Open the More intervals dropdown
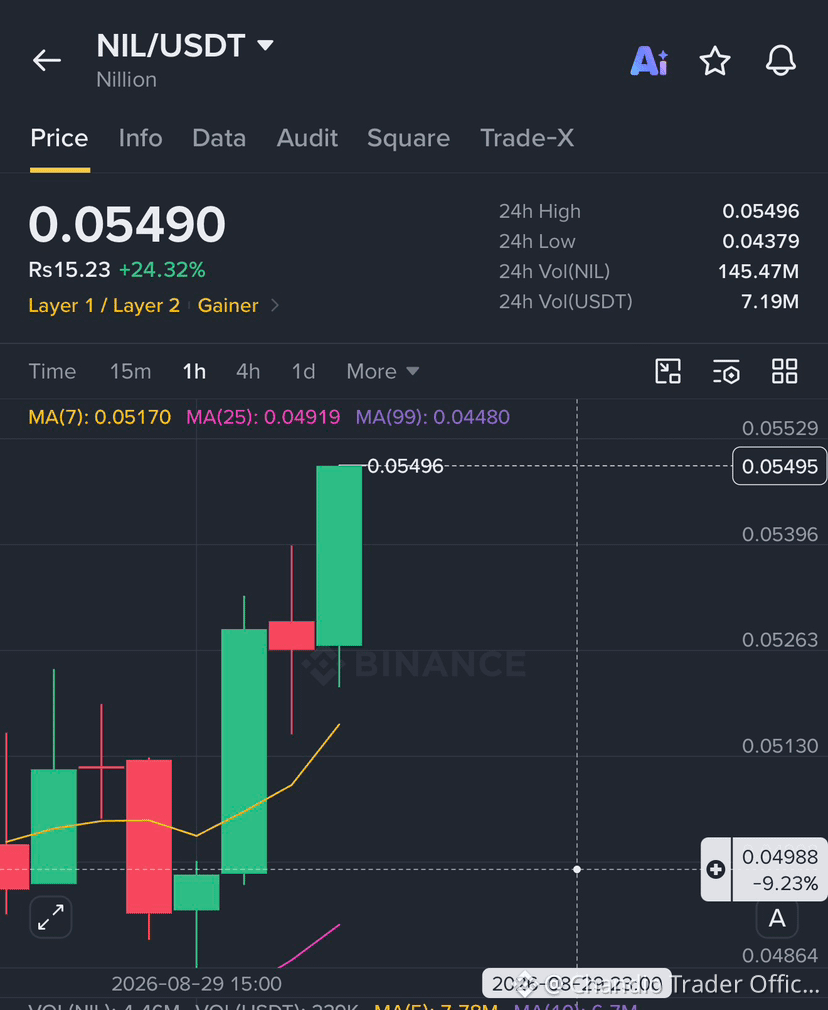This screenshot has height=1010, width=828. coord(383,371)
